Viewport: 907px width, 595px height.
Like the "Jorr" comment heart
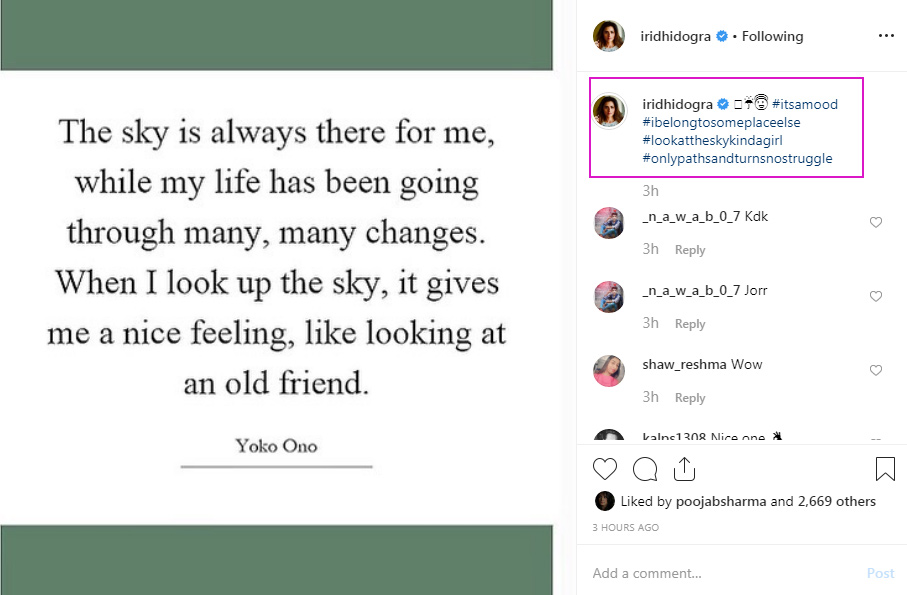(x=876, y=297)
